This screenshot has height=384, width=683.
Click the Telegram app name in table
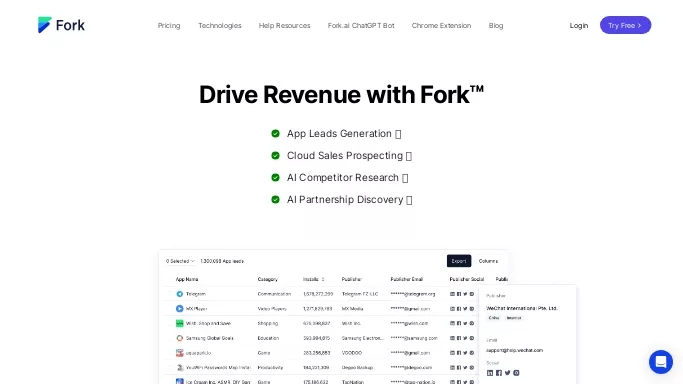pyautogui.click(x=196, y=294)
